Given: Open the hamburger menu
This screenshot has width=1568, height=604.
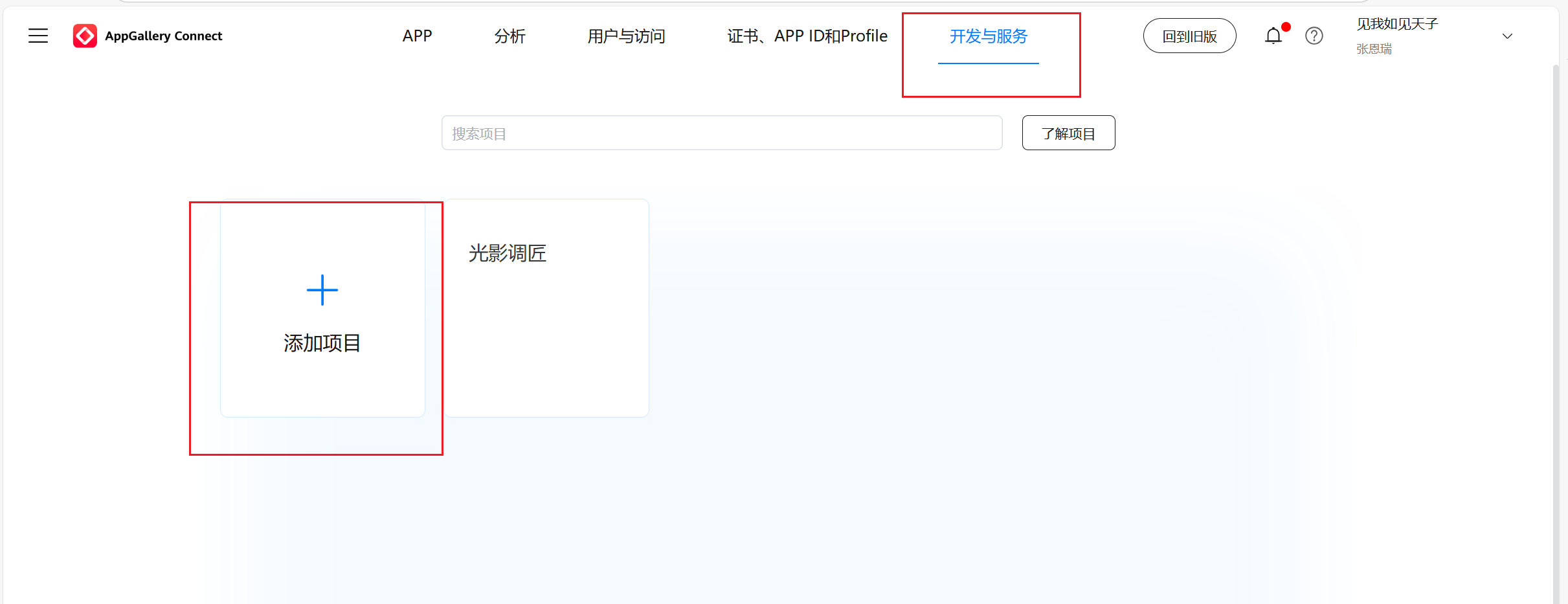Looking at the screenshot, I should 38,36.
